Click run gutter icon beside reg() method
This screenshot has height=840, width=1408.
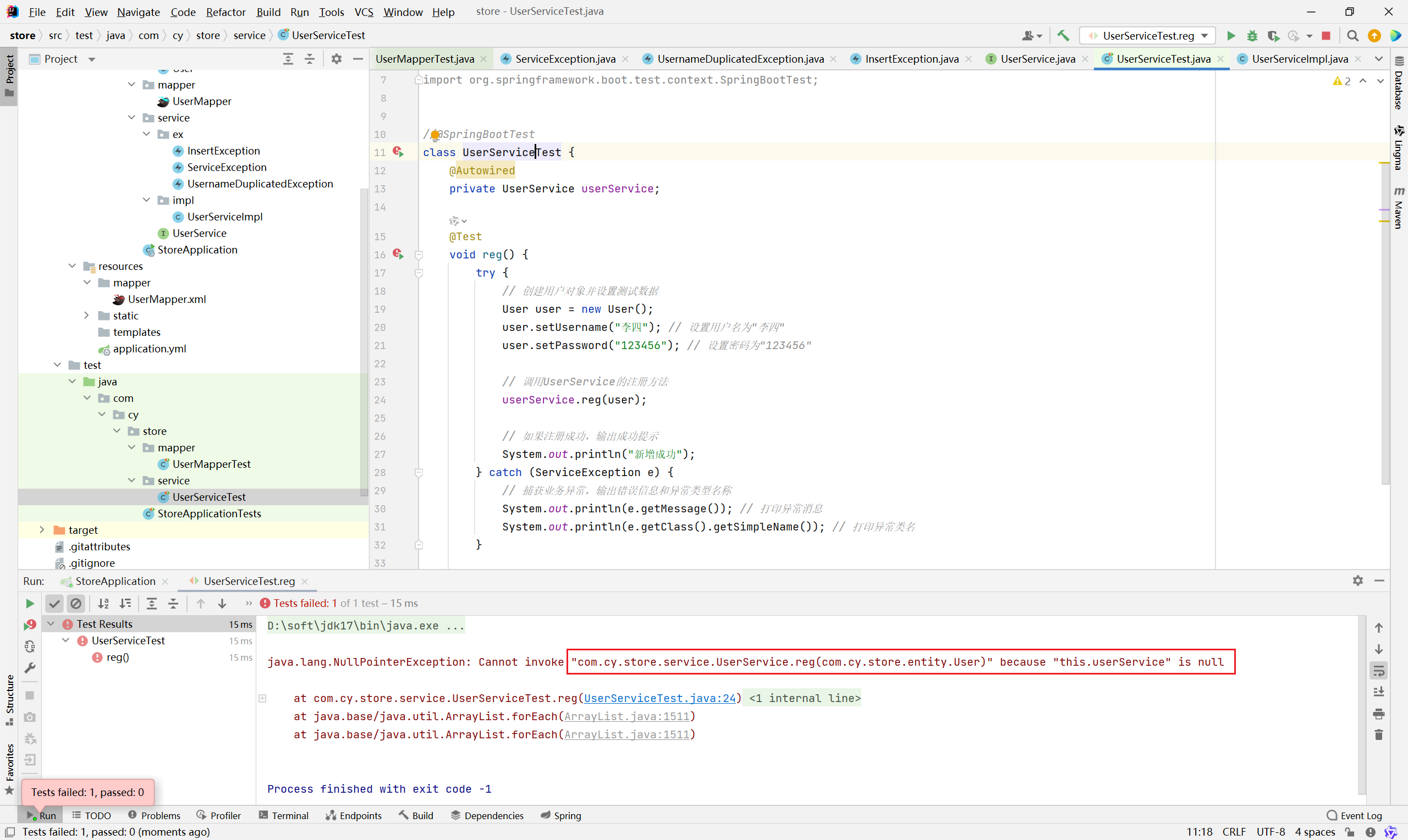point(399,254)
